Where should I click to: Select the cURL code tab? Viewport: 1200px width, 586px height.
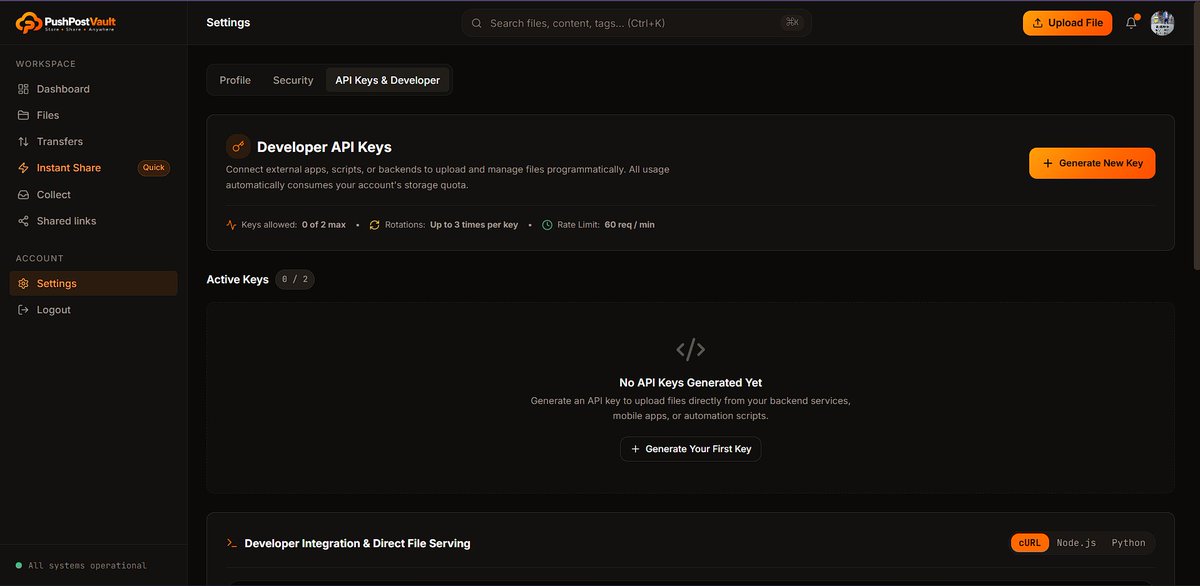tap(1030, 543)
